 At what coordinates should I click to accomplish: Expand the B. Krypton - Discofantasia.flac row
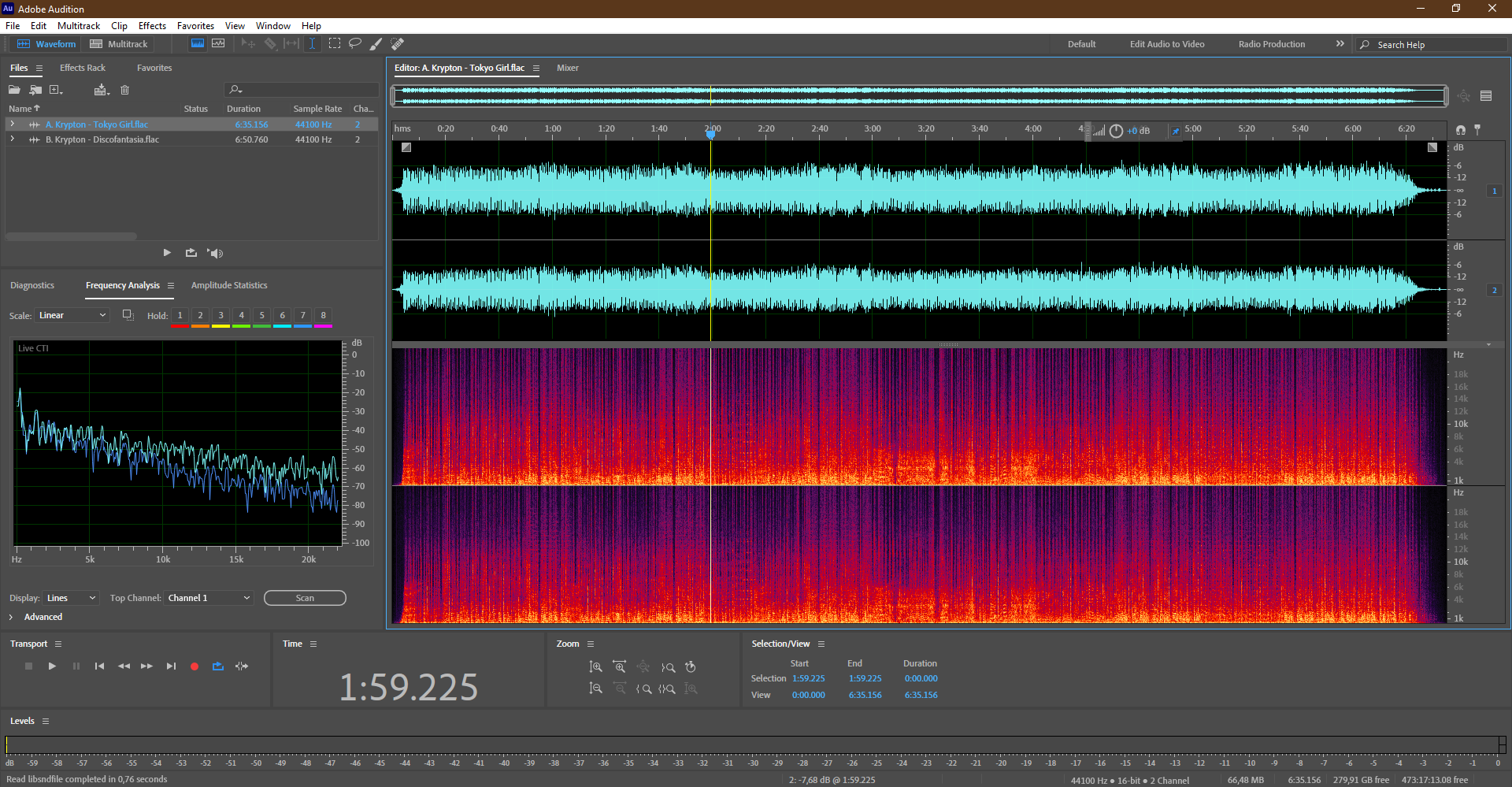tap(12, 139)
